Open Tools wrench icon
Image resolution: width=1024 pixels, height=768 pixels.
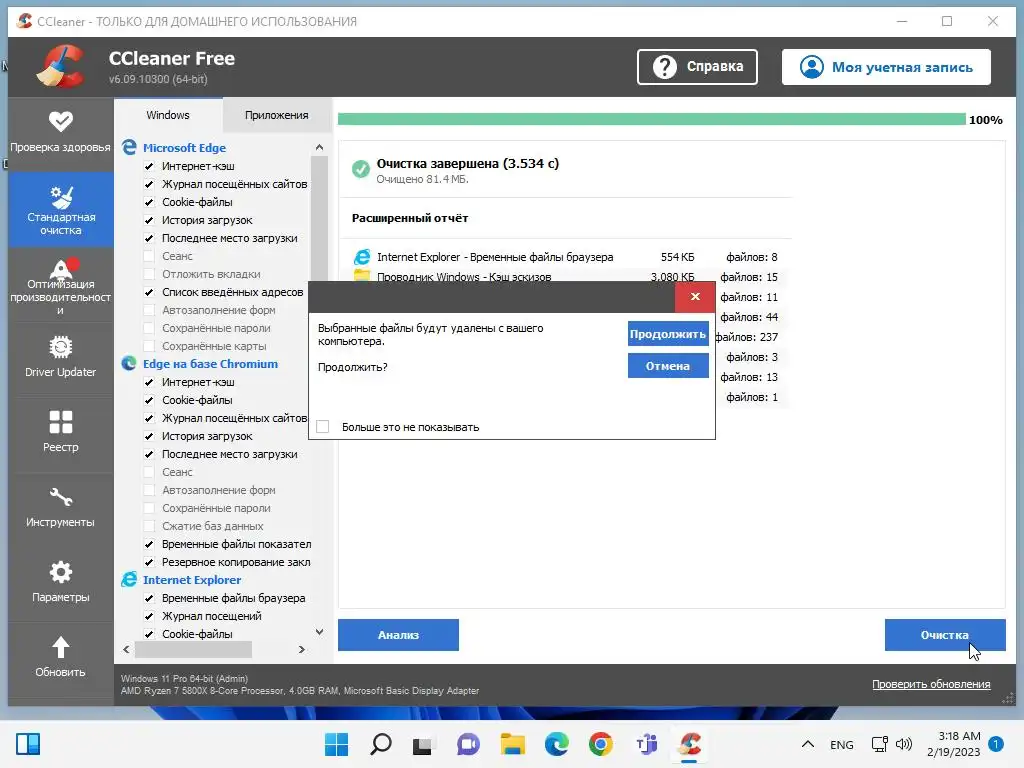tap(61, 498)
